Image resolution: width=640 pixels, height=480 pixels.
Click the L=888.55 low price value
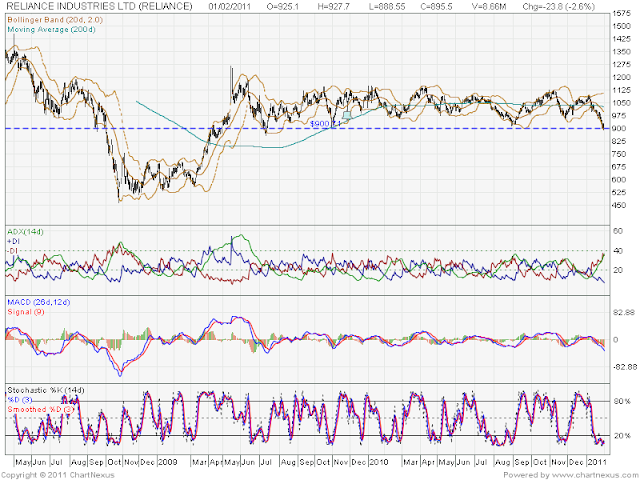(387, 7)
